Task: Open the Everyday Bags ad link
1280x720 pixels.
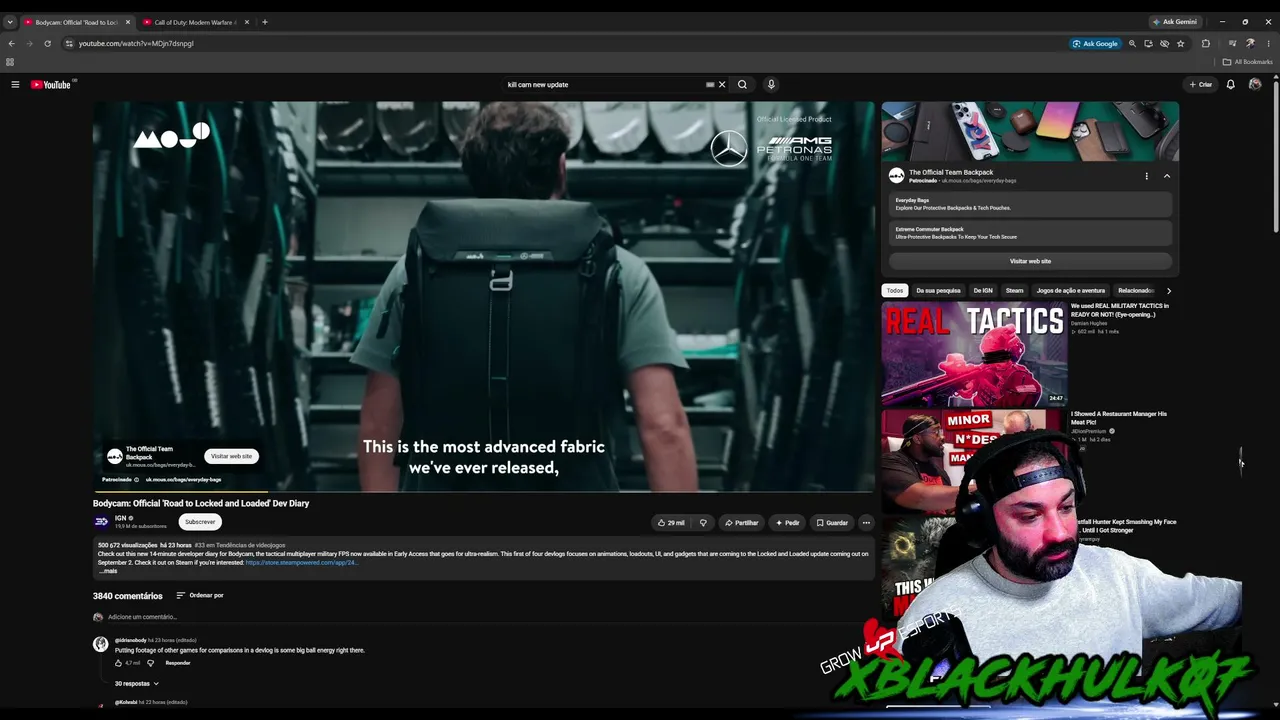Action: pyautogui.click(x=1030, y=204)
